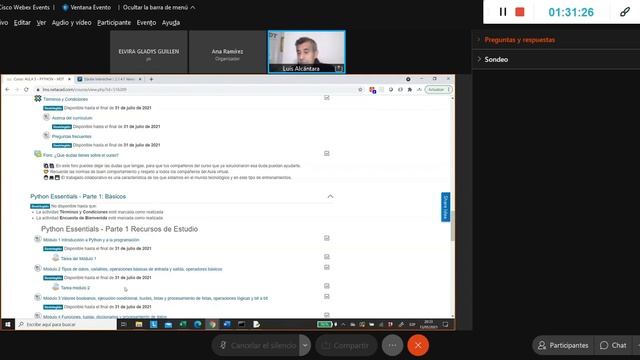Open Acerca del currículum link
Image resolution: width=640 pixels, height=360 pixels.
pyautogui.click(x=72, y=118)
